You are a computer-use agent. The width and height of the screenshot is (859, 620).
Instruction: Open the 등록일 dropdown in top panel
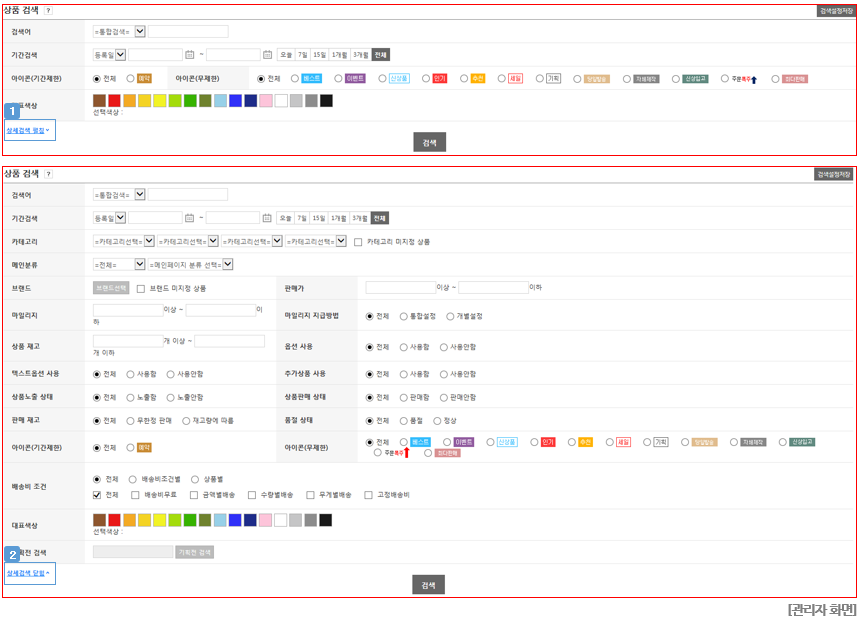pos(110,55)
